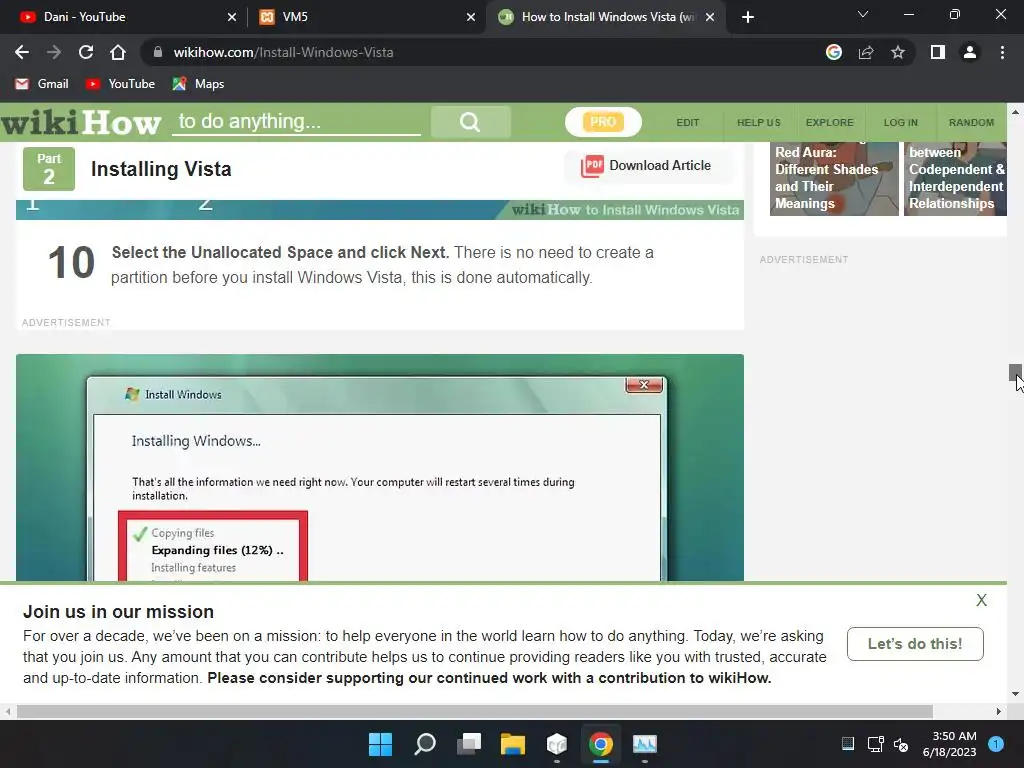
Task: Focus the wikiHow search field
Action: click(296, 122)
